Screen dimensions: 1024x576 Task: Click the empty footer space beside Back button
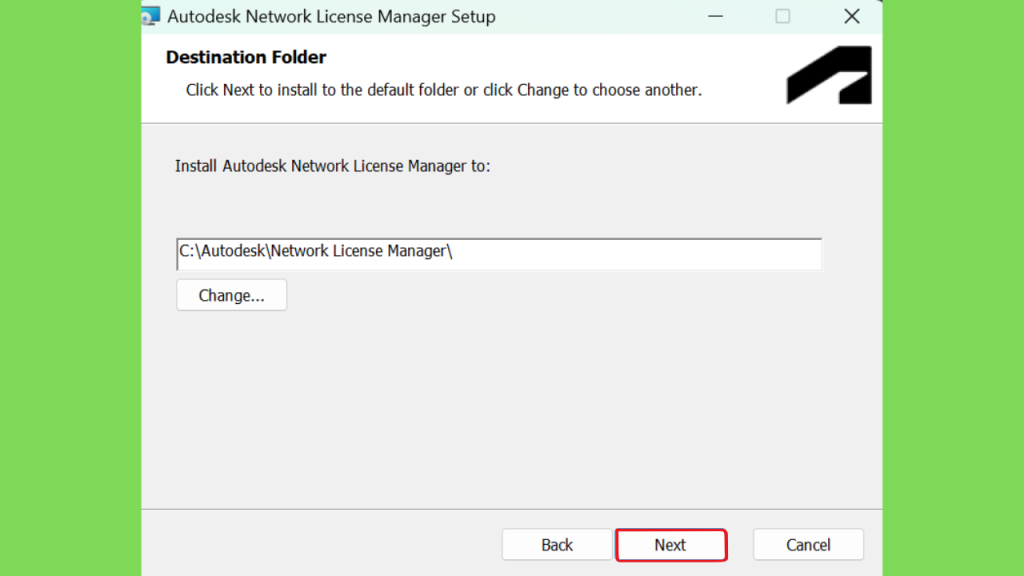(x=320, y=545)
